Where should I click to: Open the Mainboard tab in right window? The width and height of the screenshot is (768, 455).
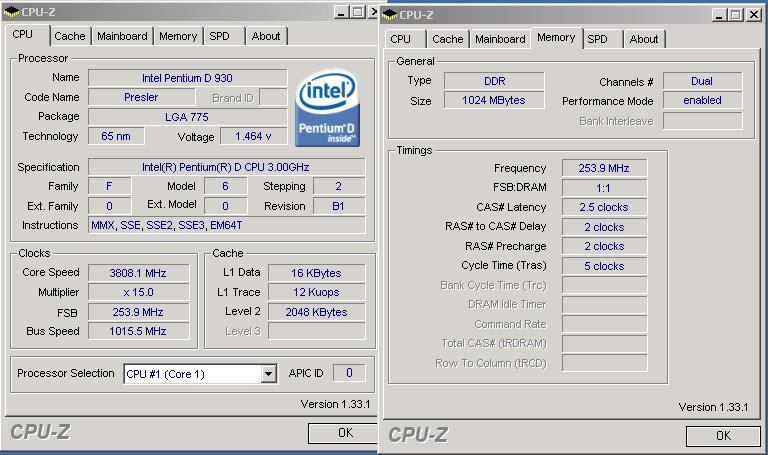coord(500,39)
